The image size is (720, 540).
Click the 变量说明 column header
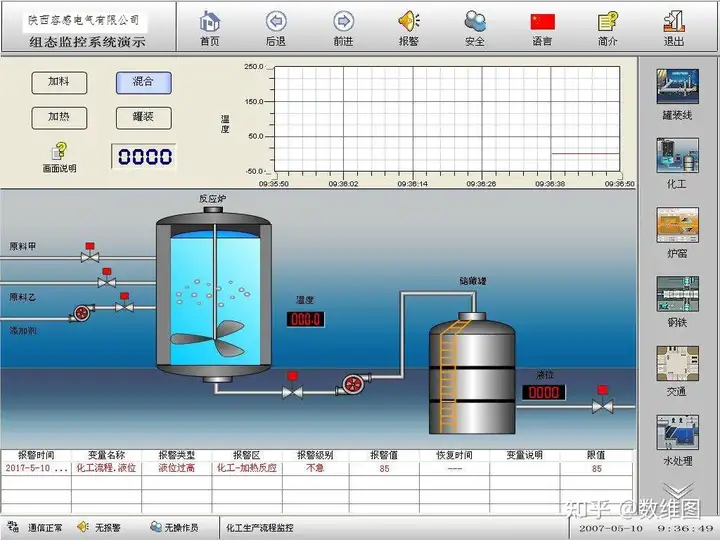tap(525, 455)
